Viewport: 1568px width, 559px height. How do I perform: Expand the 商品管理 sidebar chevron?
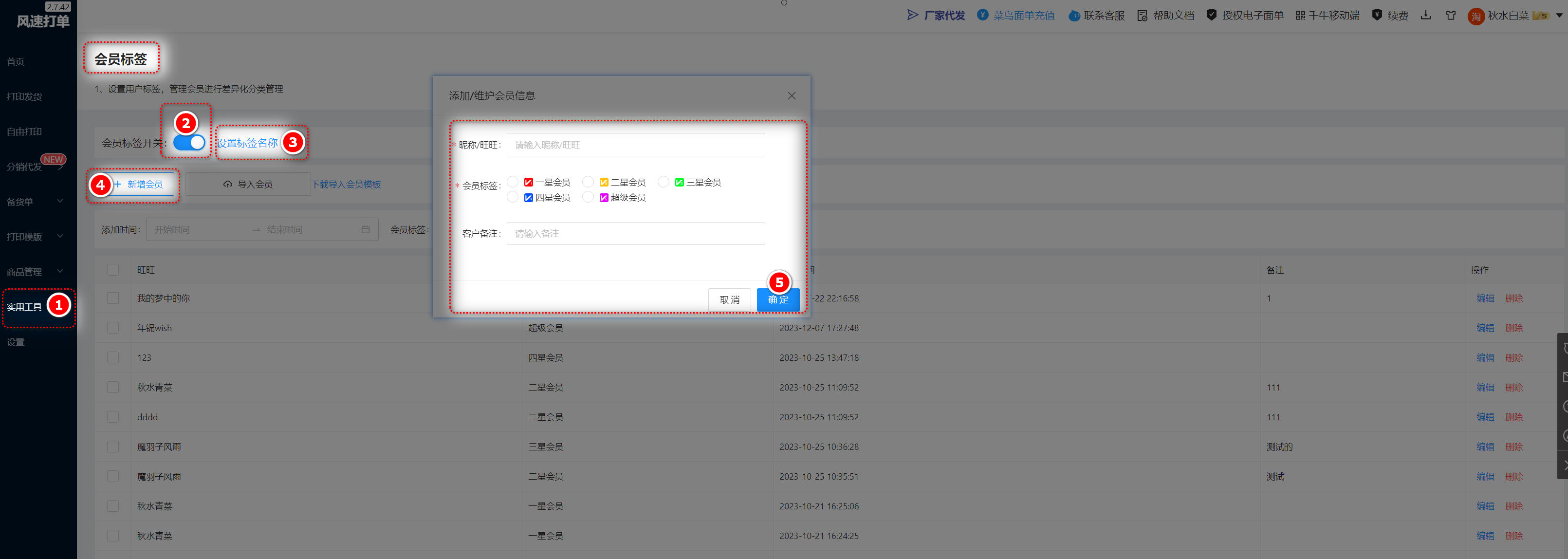pyautogui.click(x=60, y=272)
